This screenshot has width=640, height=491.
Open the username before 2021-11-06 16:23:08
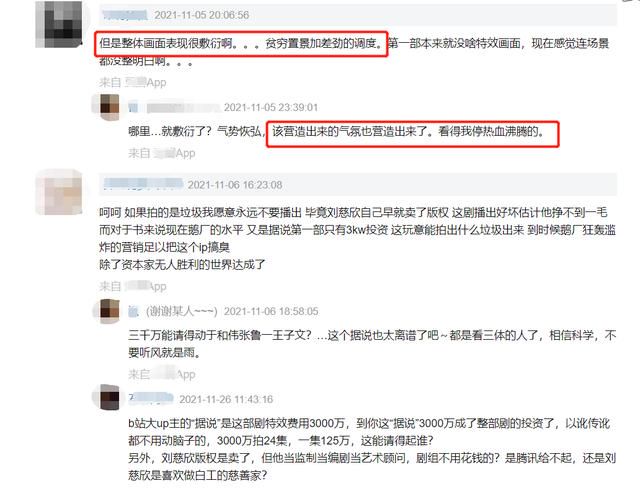[x=142, y=184]
